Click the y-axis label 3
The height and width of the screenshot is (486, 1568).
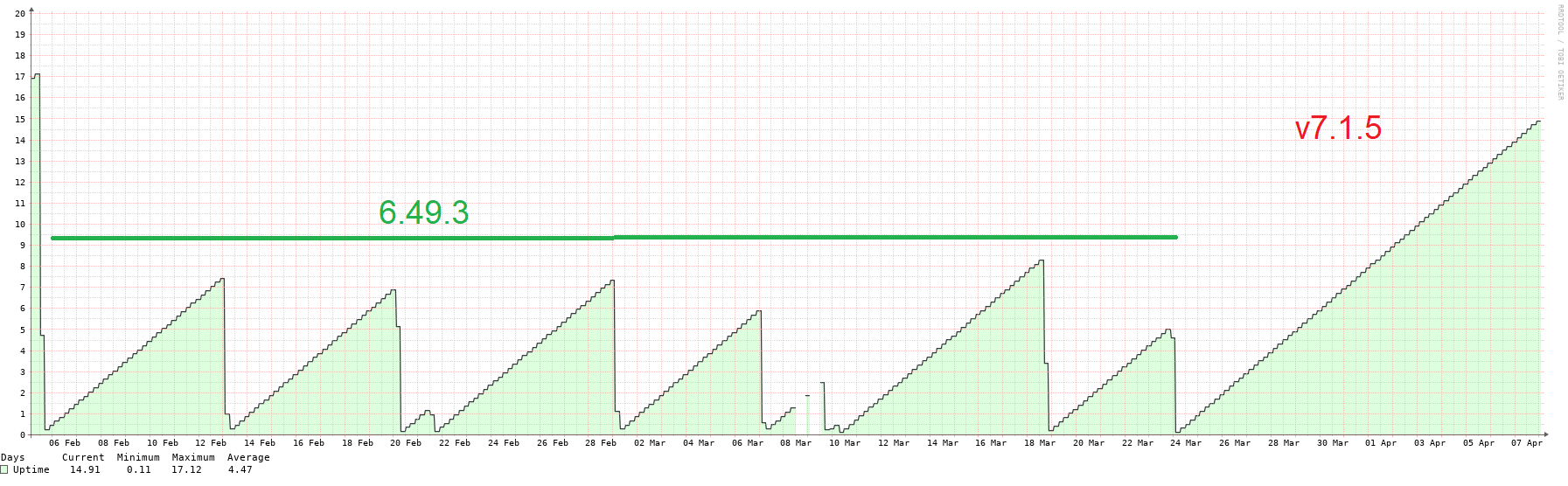coord(23,372)
